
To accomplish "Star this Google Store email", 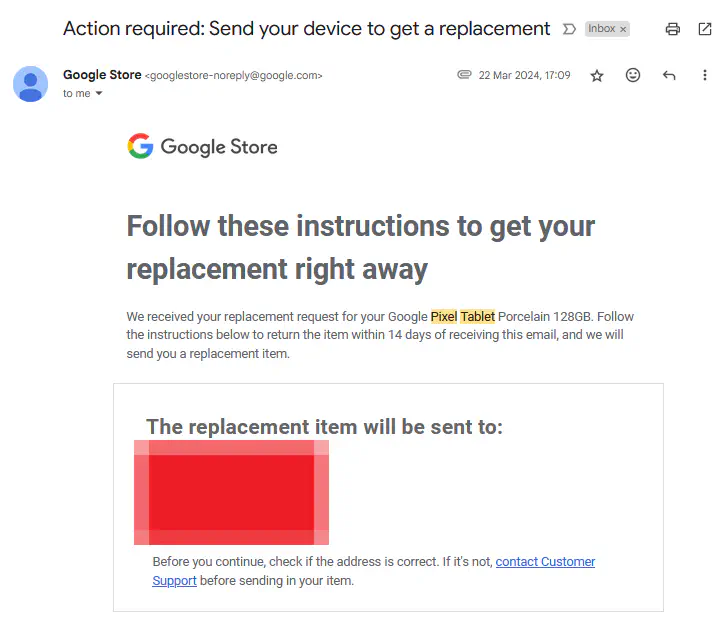I will pyautogui.click(x=597, y=75).
